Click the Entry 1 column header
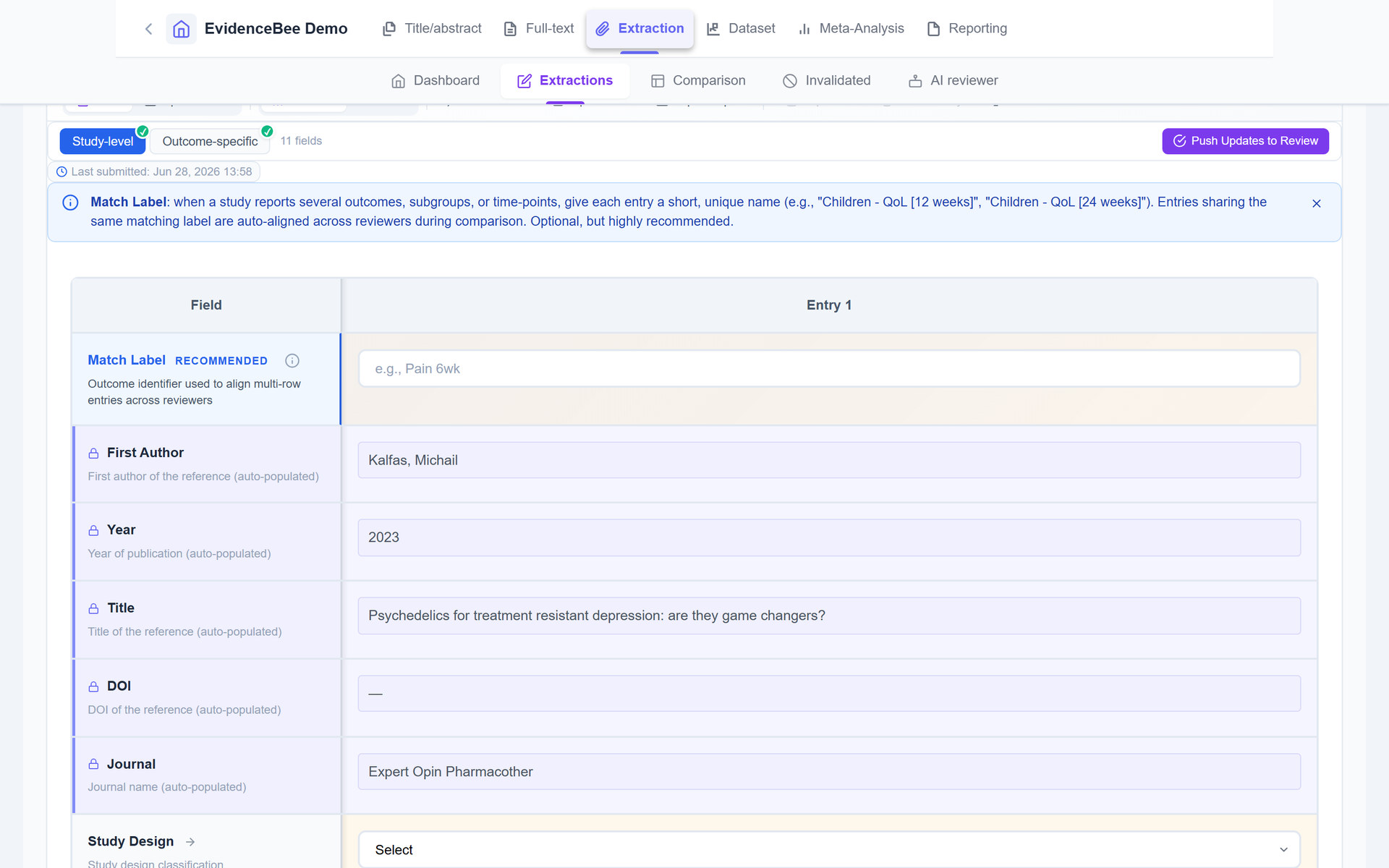This screenshot has width=1389, height=868. [x=829, y=305]
